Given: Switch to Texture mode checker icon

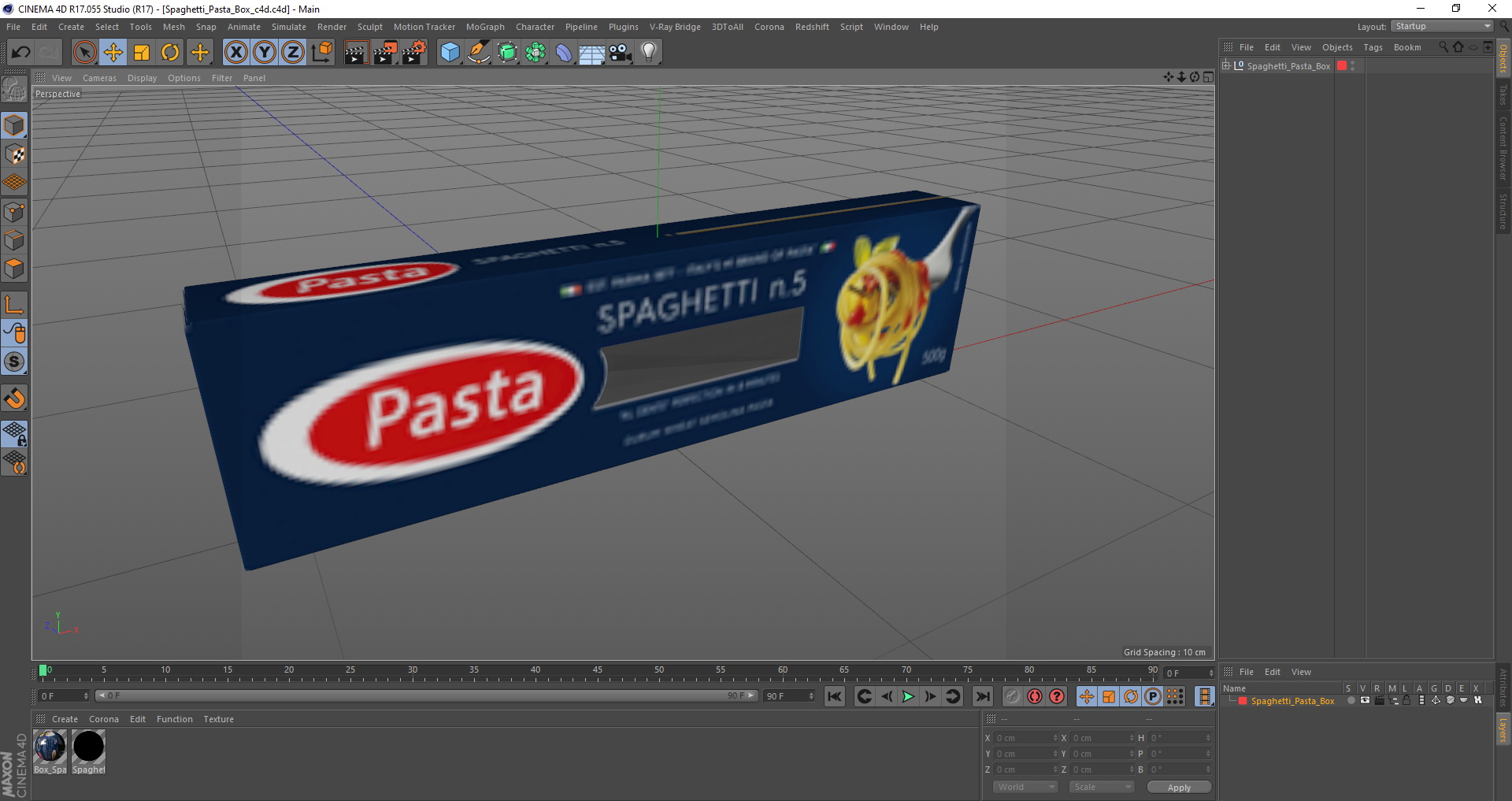Looking at the screenshot, I should pos(14,154).
